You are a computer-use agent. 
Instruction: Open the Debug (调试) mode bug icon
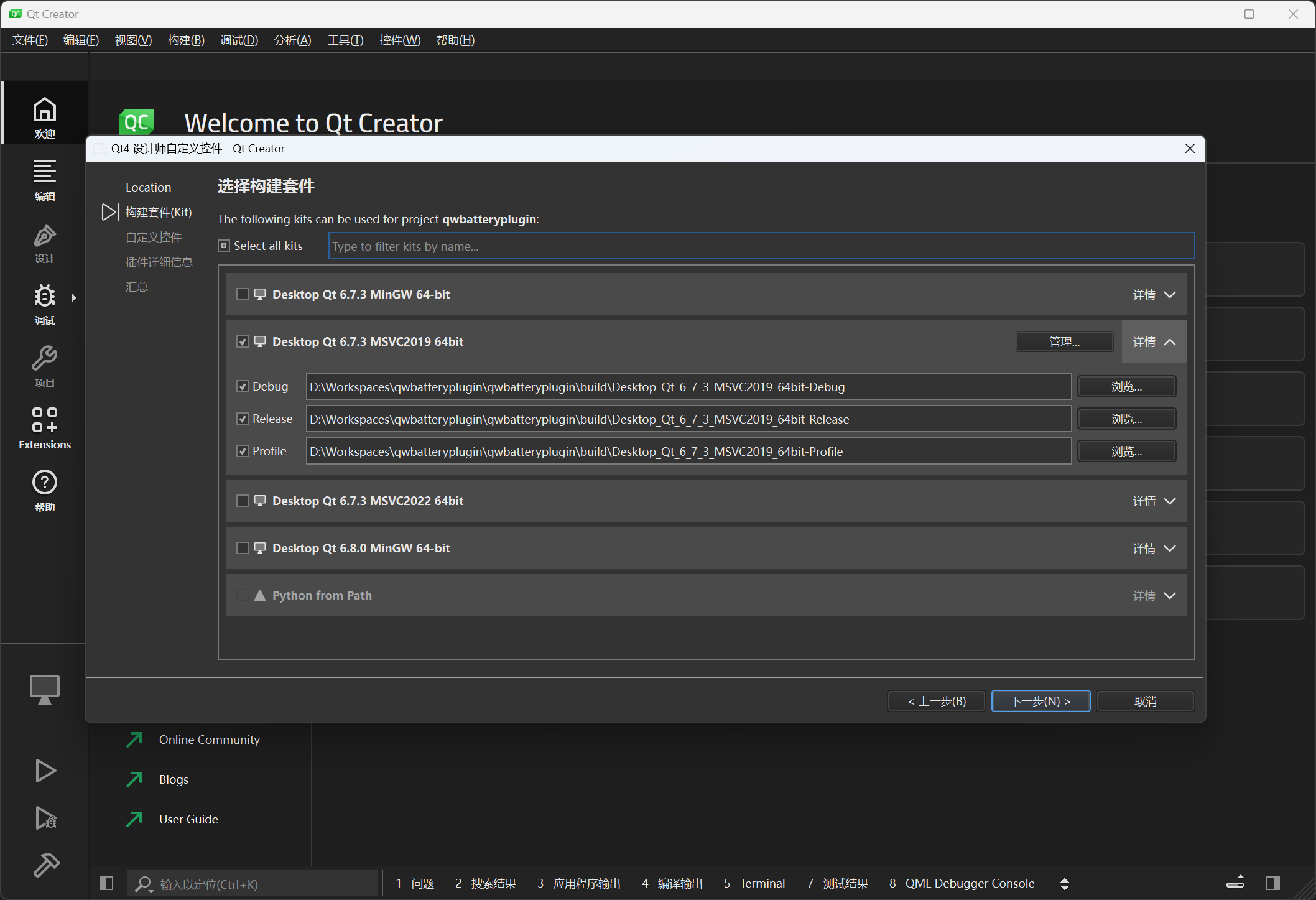click(x=44, y=304)
